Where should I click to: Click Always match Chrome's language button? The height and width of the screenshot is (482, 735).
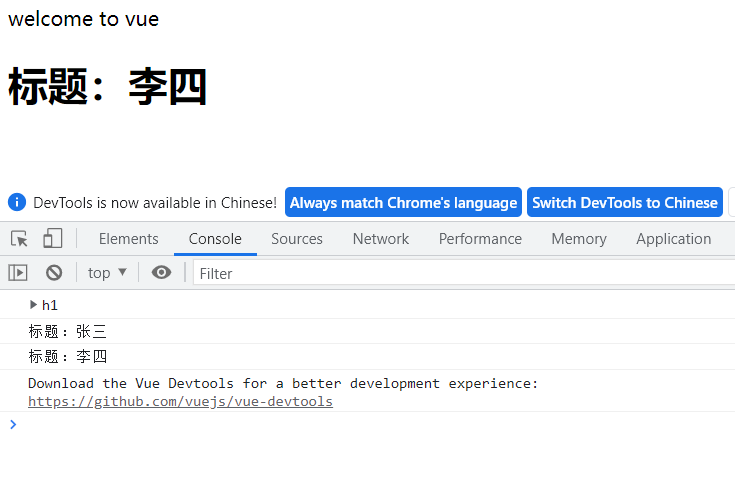click(x=403, y=203)
